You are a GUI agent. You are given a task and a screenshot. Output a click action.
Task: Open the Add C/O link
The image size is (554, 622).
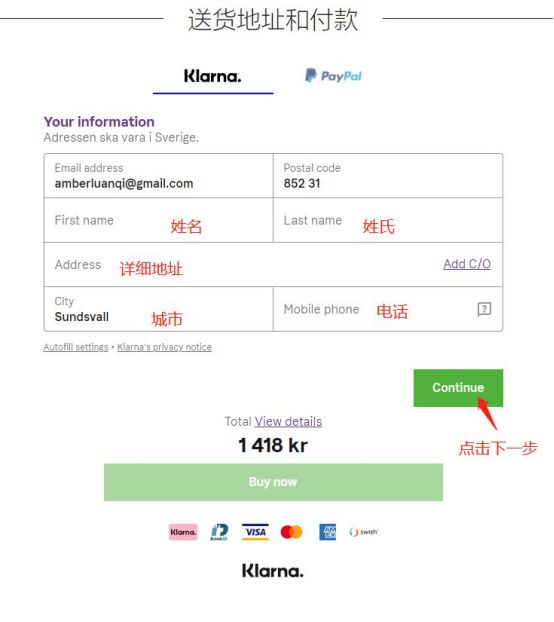[x=467, y=264]
